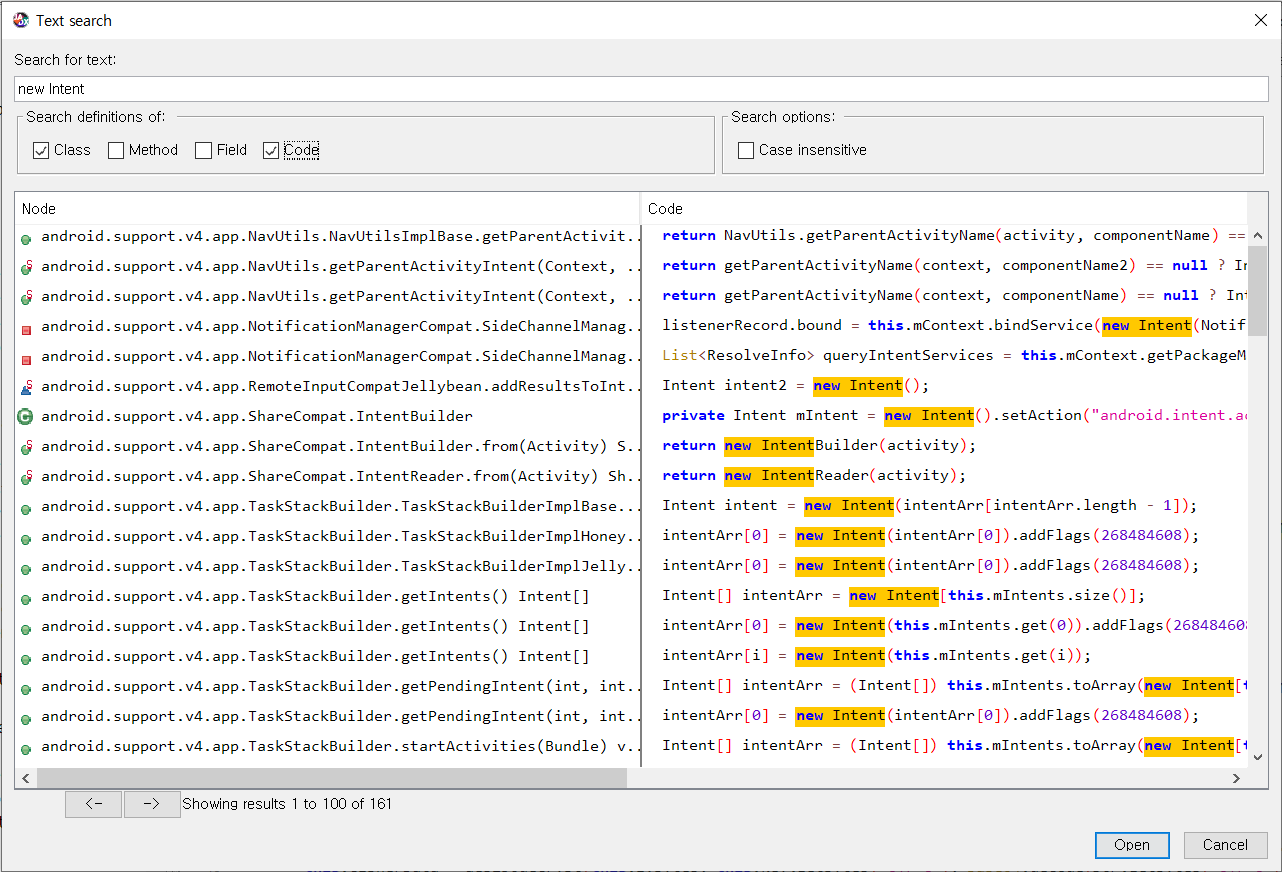1282x872 pixels.
Task: Select ShareCompat.IntentBuilder.from(Activity) node text
Action: click(x=342, y=446)
